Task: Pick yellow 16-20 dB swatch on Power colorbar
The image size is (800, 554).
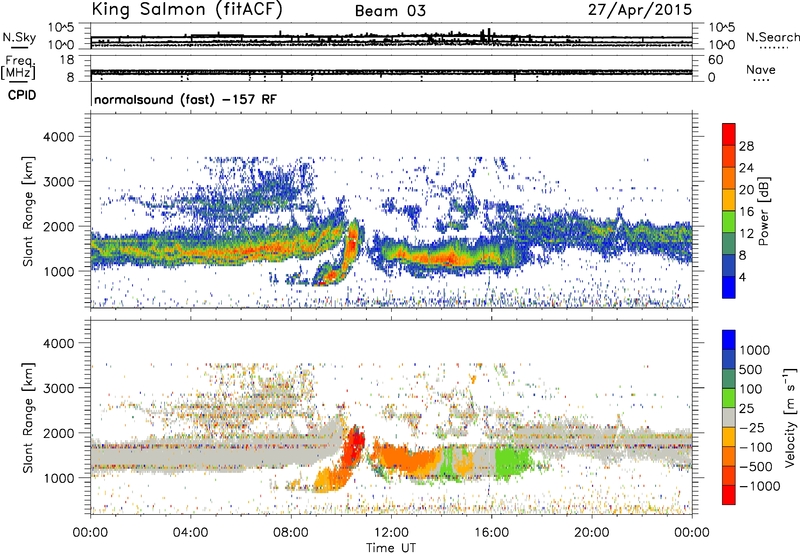Action: pos(729,201)
